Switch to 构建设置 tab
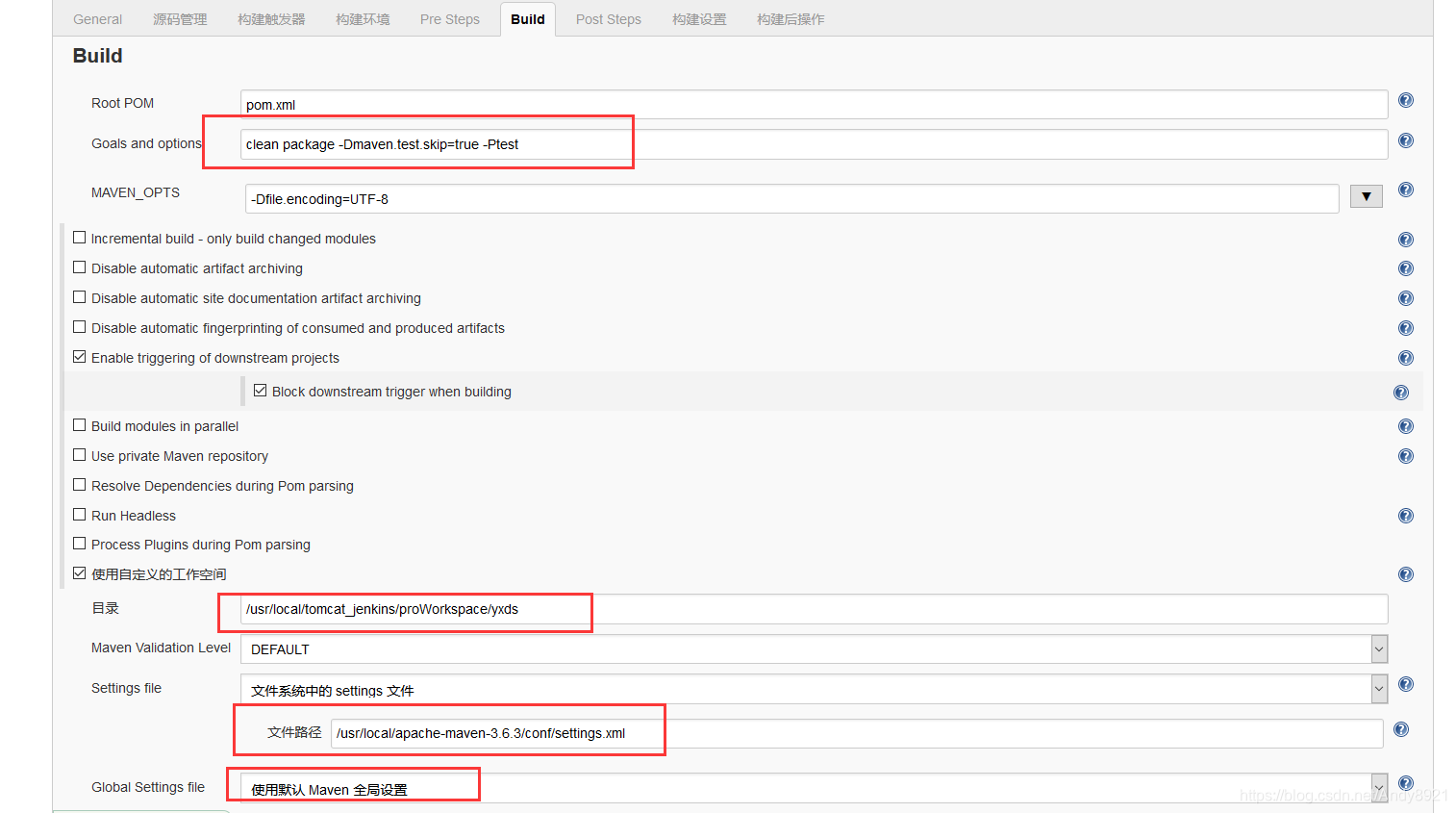This screenshot has width=1456, height=813. [699, 19]
